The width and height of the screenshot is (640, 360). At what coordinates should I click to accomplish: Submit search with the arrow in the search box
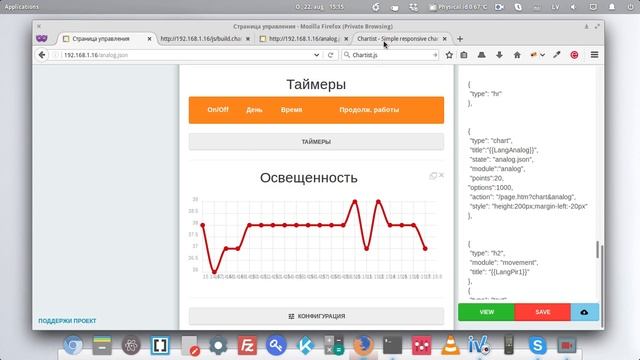point(435,55)
